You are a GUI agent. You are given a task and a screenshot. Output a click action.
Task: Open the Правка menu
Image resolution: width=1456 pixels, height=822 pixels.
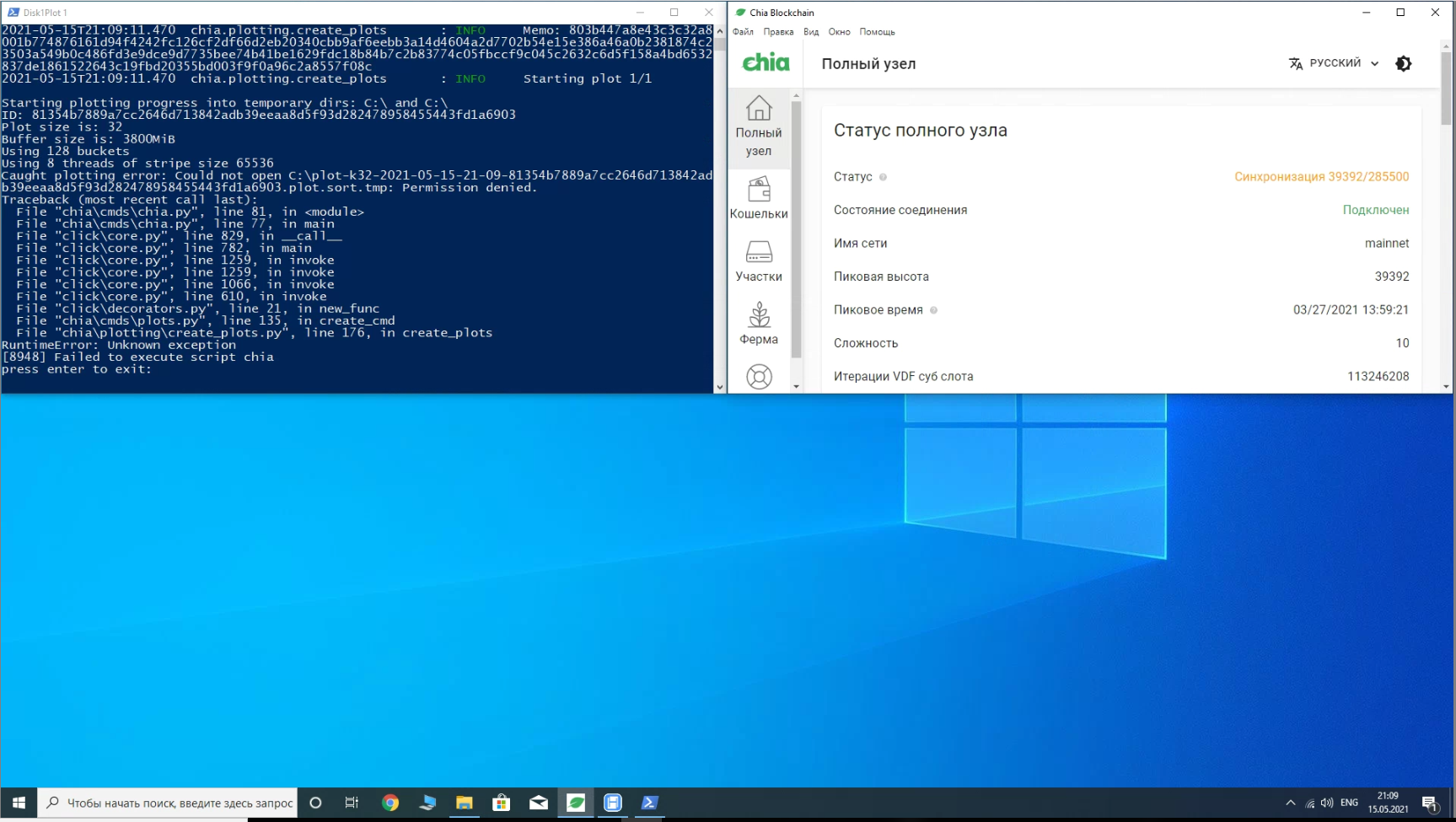778,32
